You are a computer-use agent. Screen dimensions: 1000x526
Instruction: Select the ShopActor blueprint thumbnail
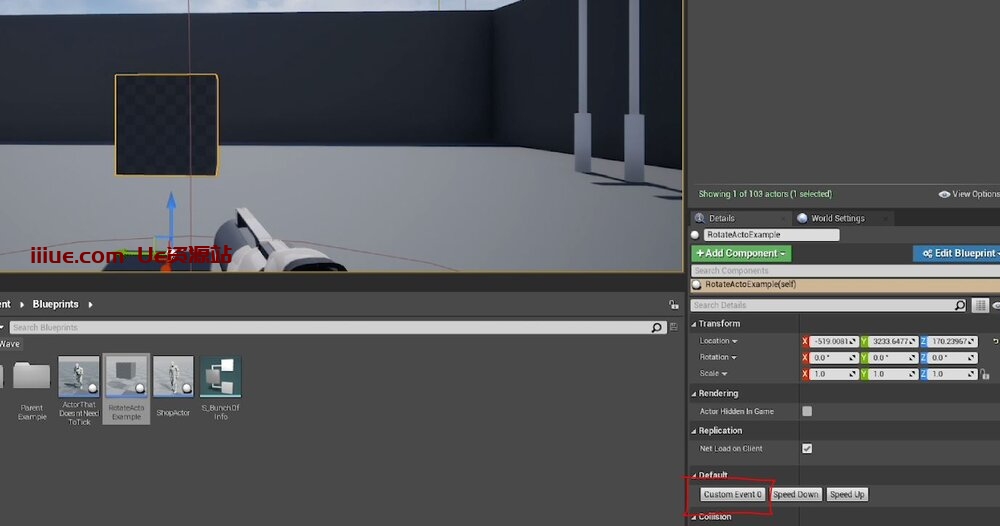click(x=173, y=378)
